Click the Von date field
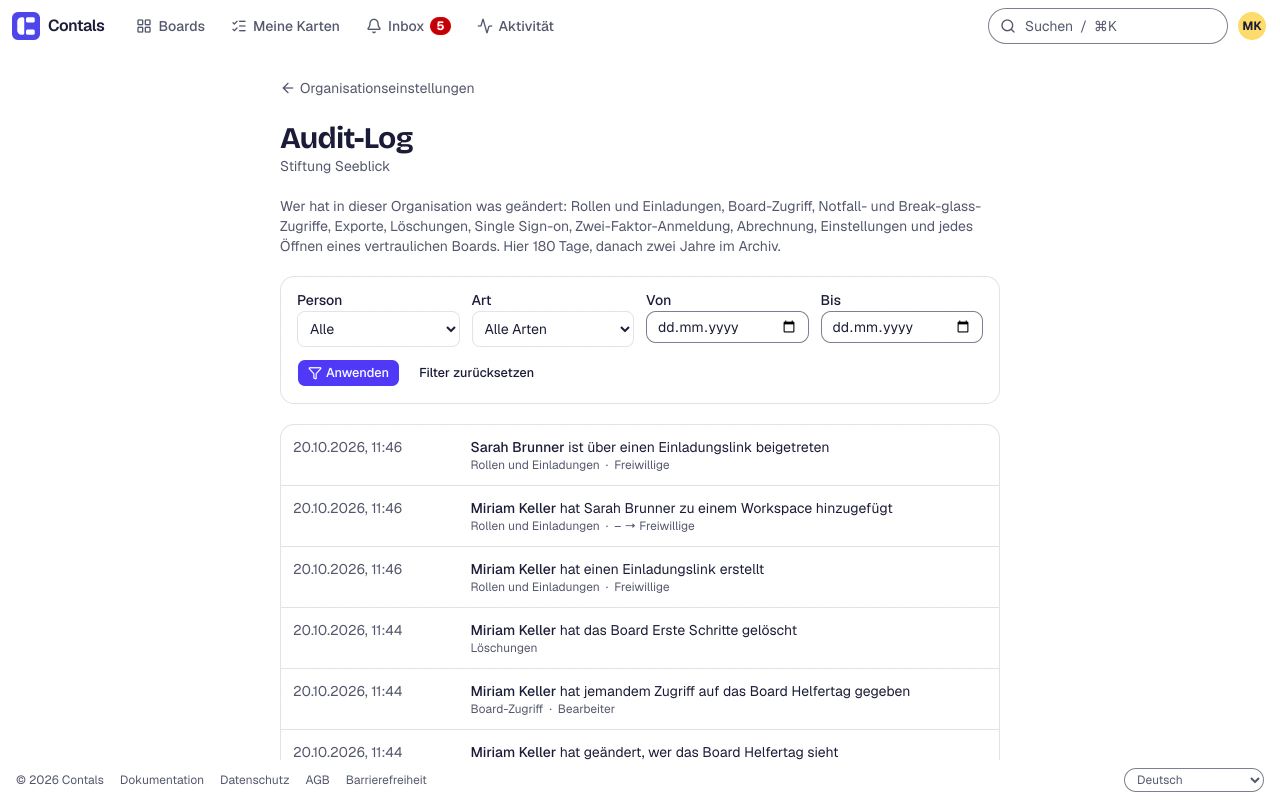This screenshot has height=800, width=1280. tap(727, 327)
